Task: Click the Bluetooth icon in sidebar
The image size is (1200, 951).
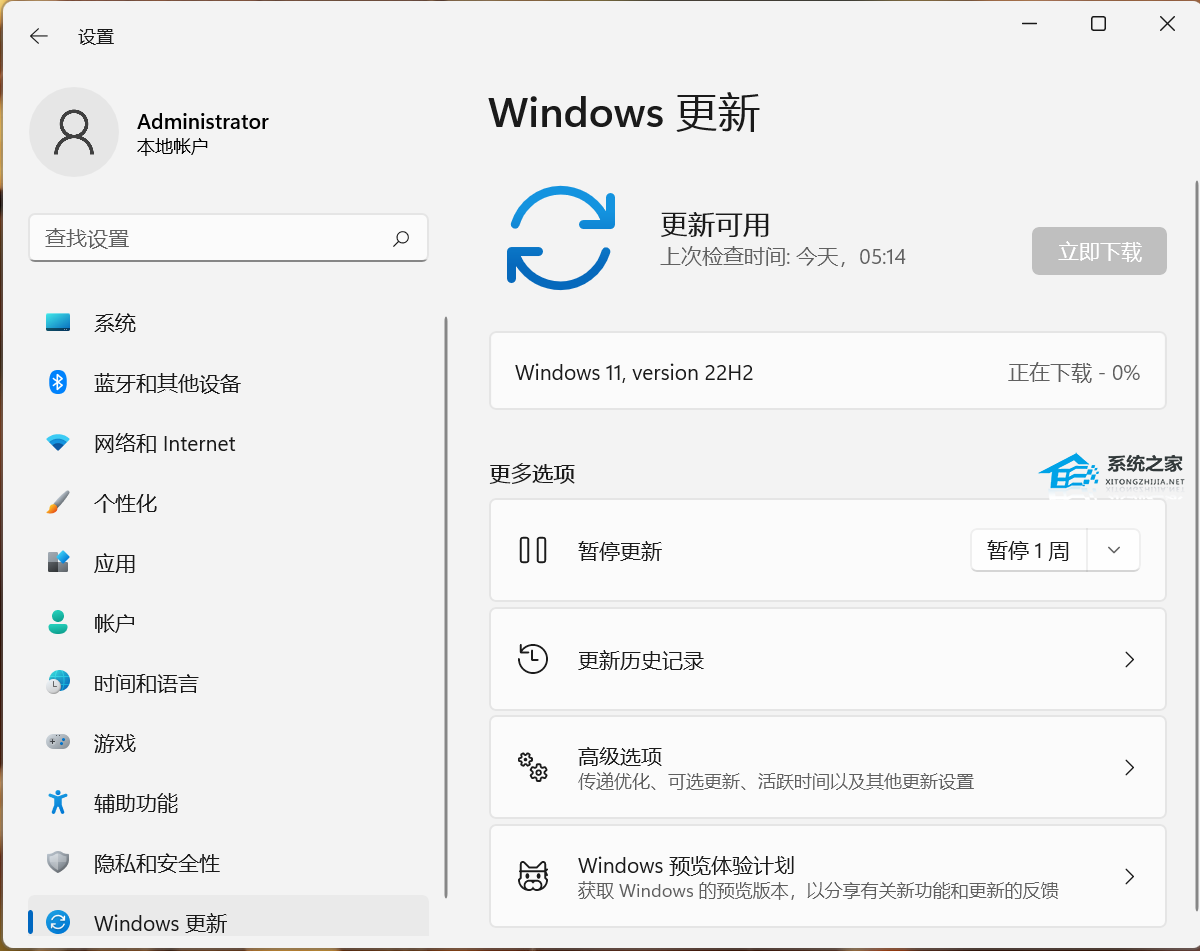Action: click(x=58, y=382)
